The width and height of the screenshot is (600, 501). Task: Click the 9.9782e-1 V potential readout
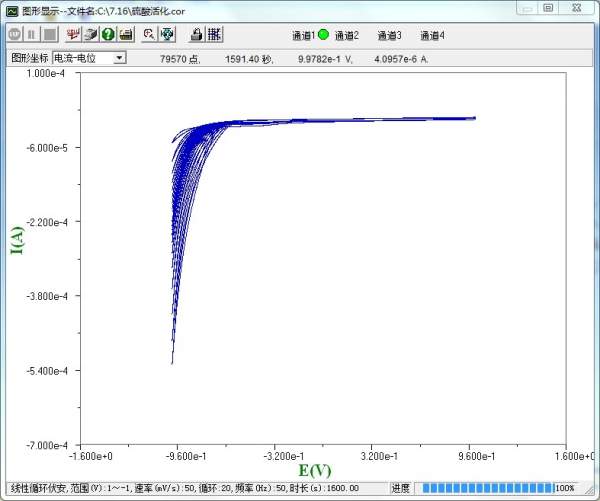[325, 59]
